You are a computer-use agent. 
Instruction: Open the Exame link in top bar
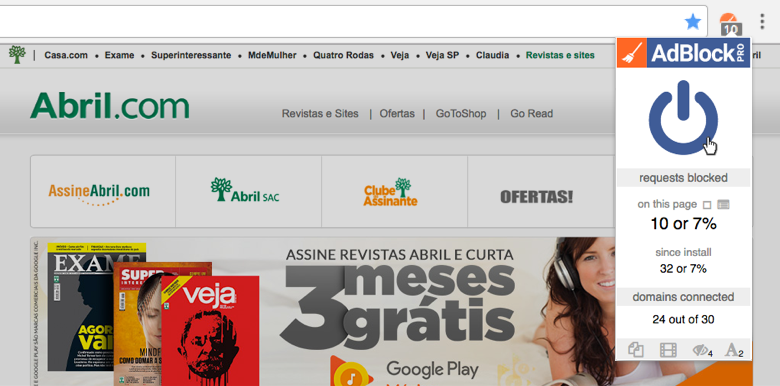point(119,55)
